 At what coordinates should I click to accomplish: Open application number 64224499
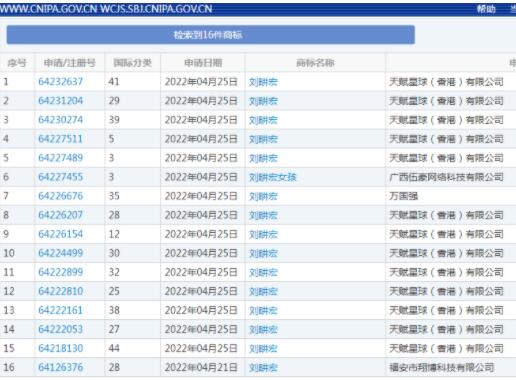click(x=60, y=253)
